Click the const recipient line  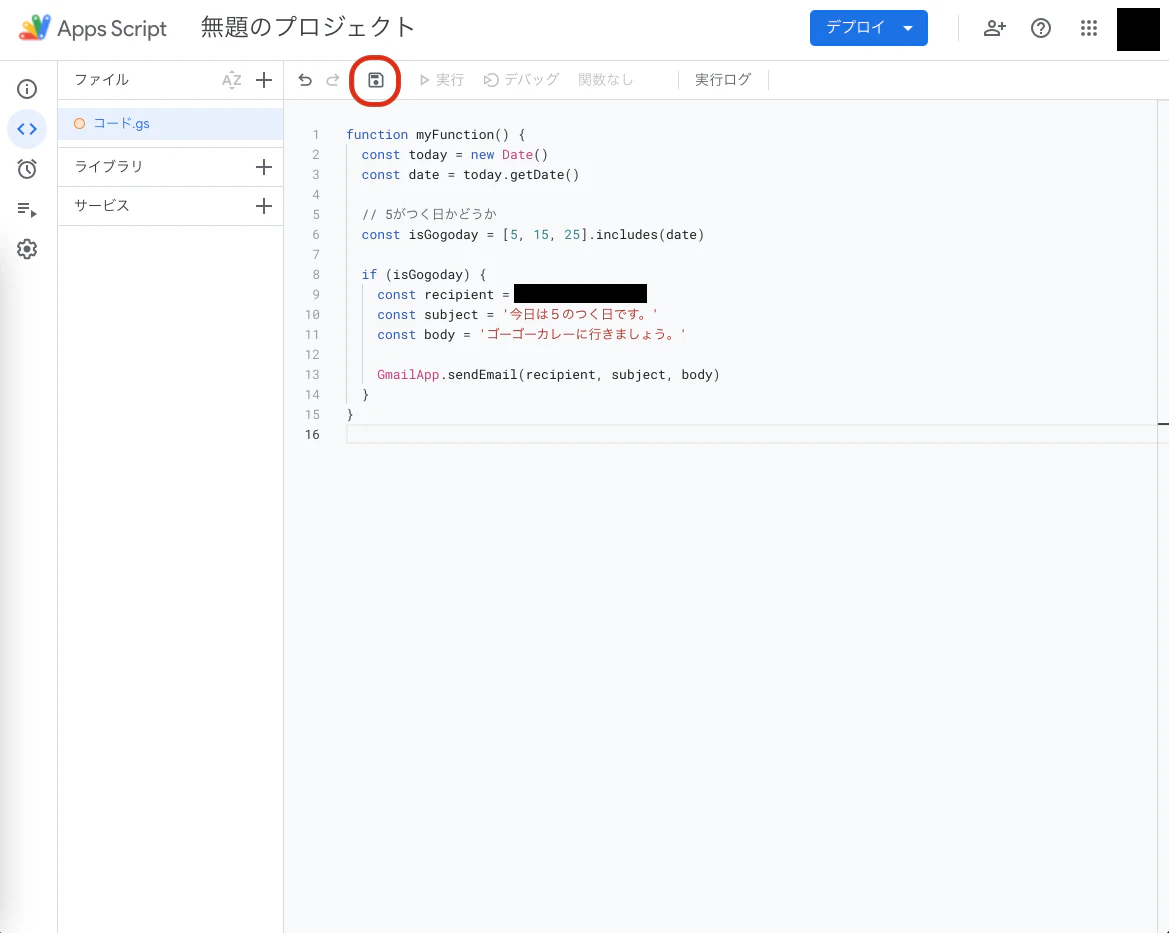point(512,295)
